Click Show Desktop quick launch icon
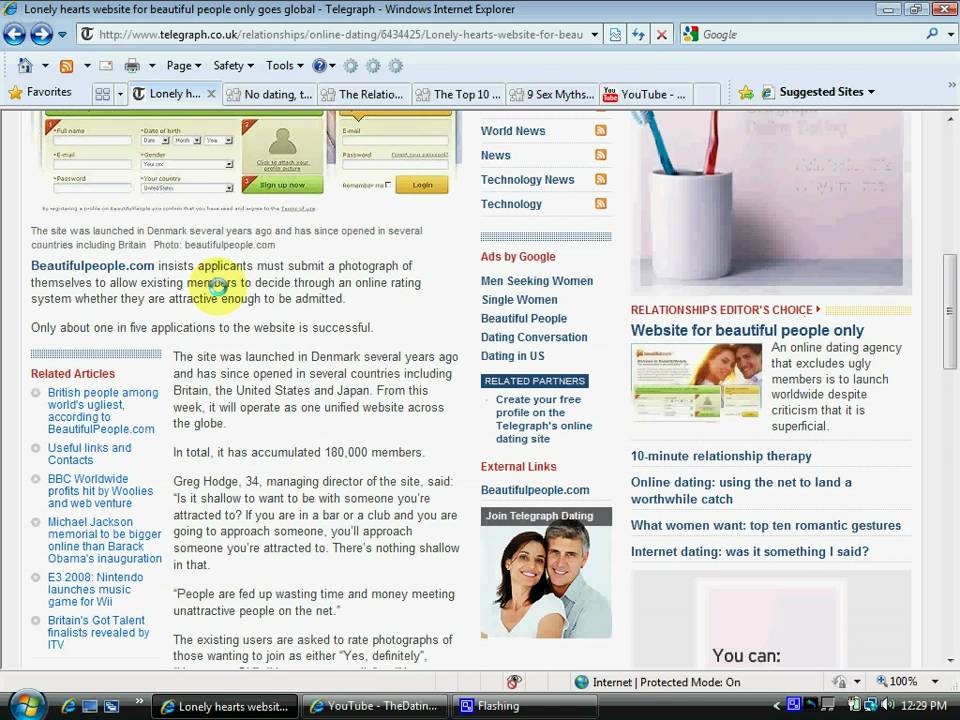This screenshot has height=720, width=960. pos(89,706)
